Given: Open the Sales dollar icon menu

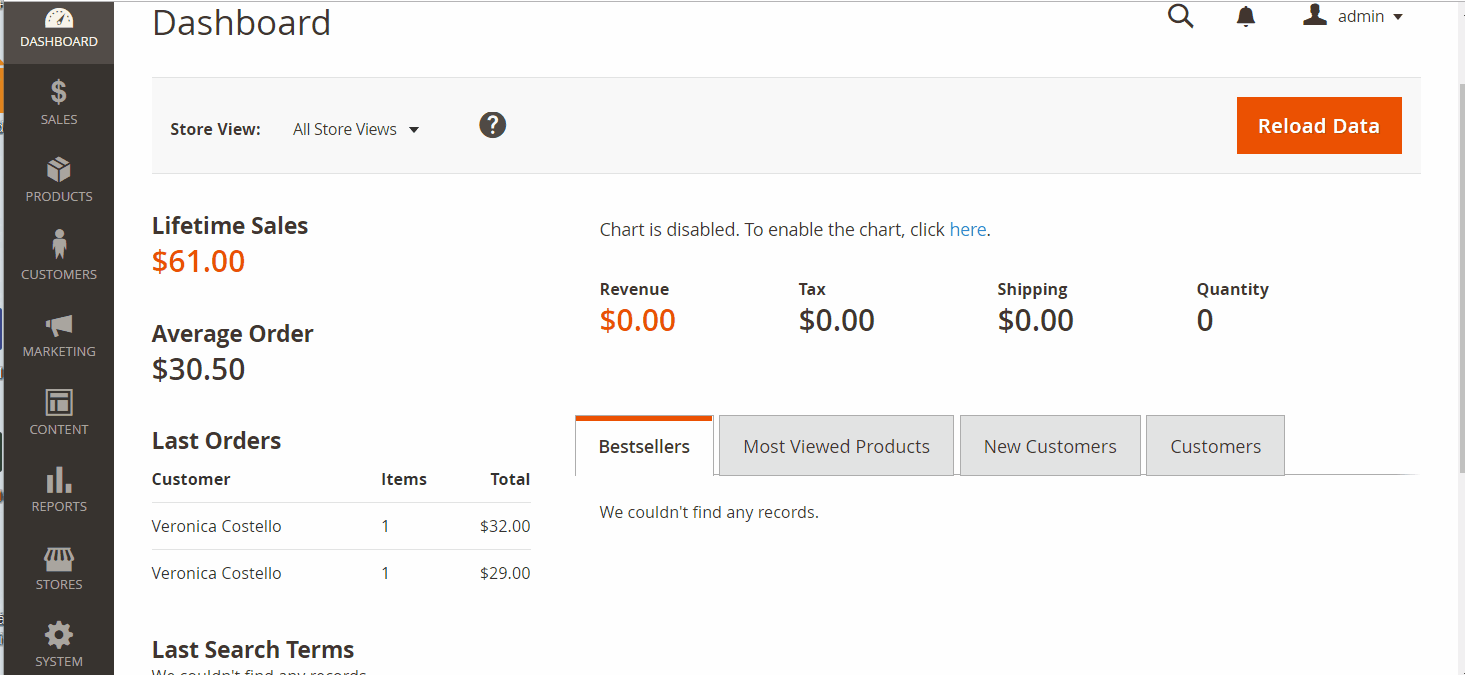Looking at the screenshot, I should click(59, 93).
